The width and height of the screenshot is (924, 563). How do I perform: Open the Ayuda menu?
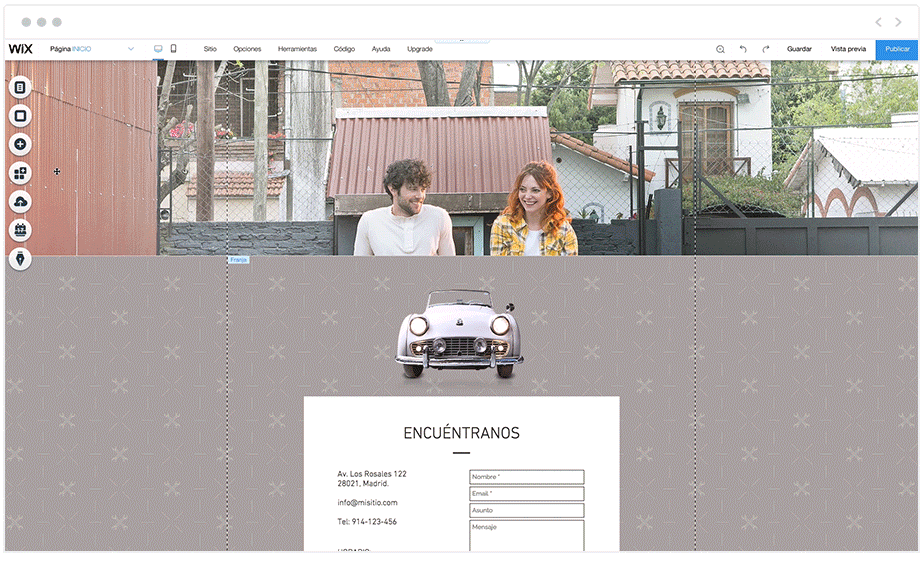point(381,49)
